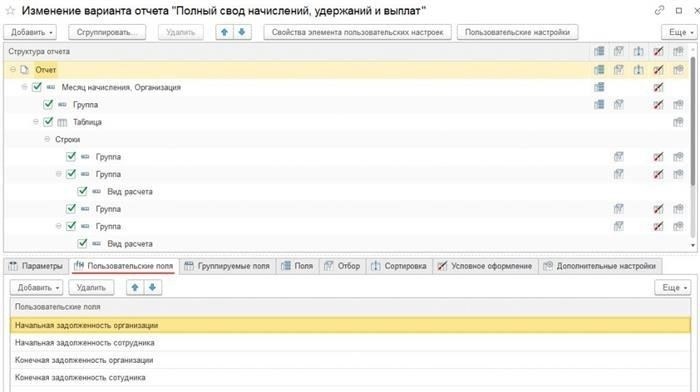
Task: Toggle first Вид расчета checkbox
Action: click(82, 192)
